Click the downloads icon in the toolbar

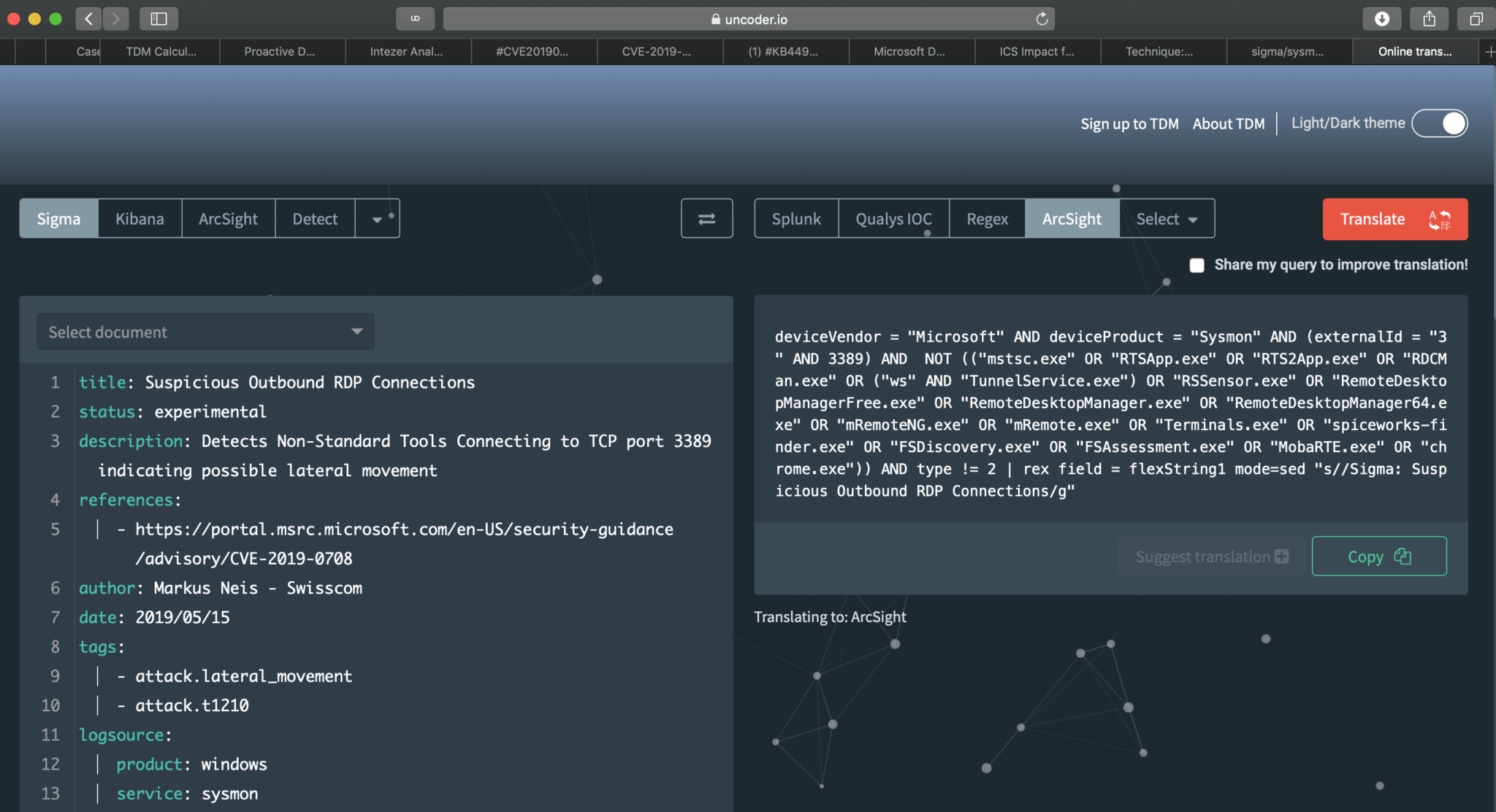point(1383,18)
